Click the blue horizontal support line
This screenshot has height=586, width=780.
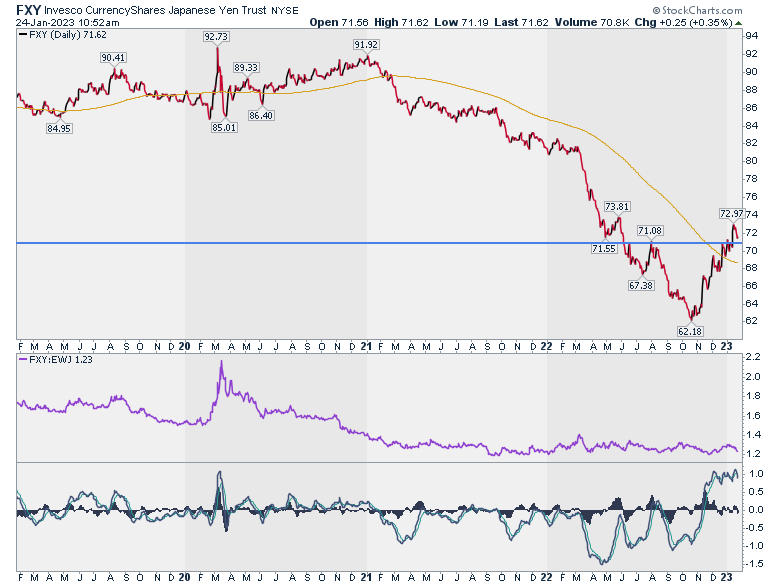pyautogui.click(x=379, y=243)
